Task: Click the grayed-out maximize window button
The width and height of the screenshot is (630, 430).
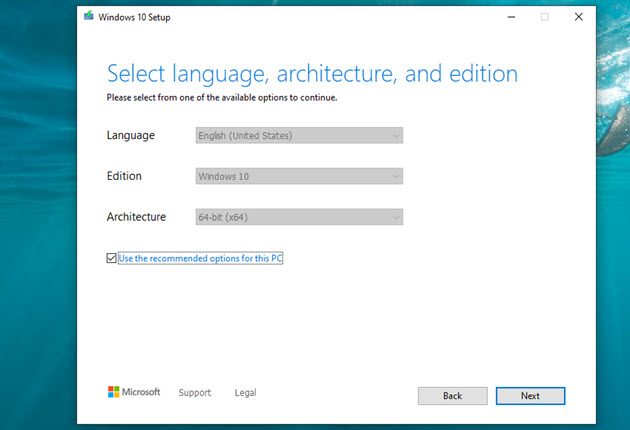Action: pos(545,17)
